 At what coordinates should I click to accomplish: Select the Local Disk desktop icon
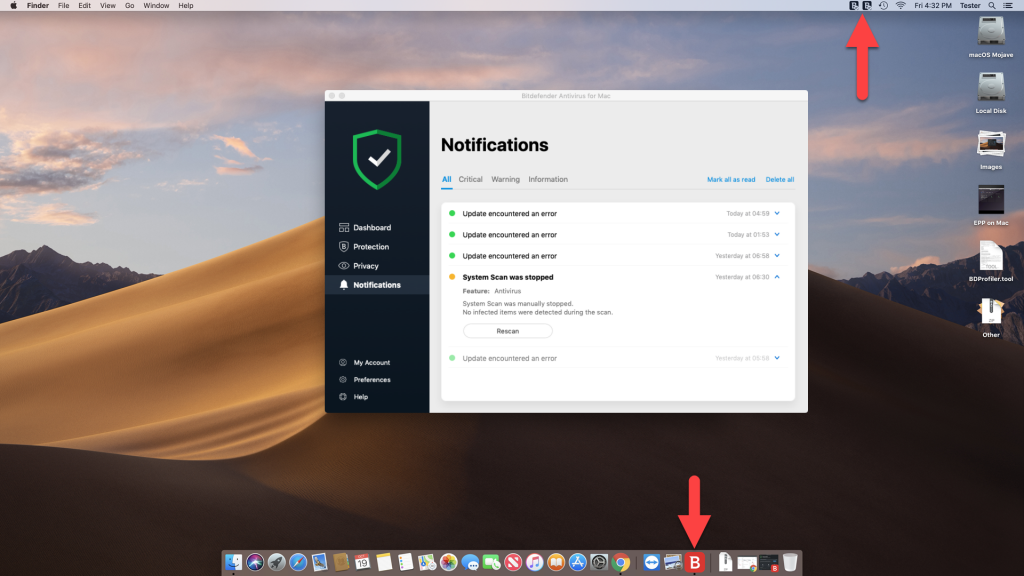click(991, 93)
